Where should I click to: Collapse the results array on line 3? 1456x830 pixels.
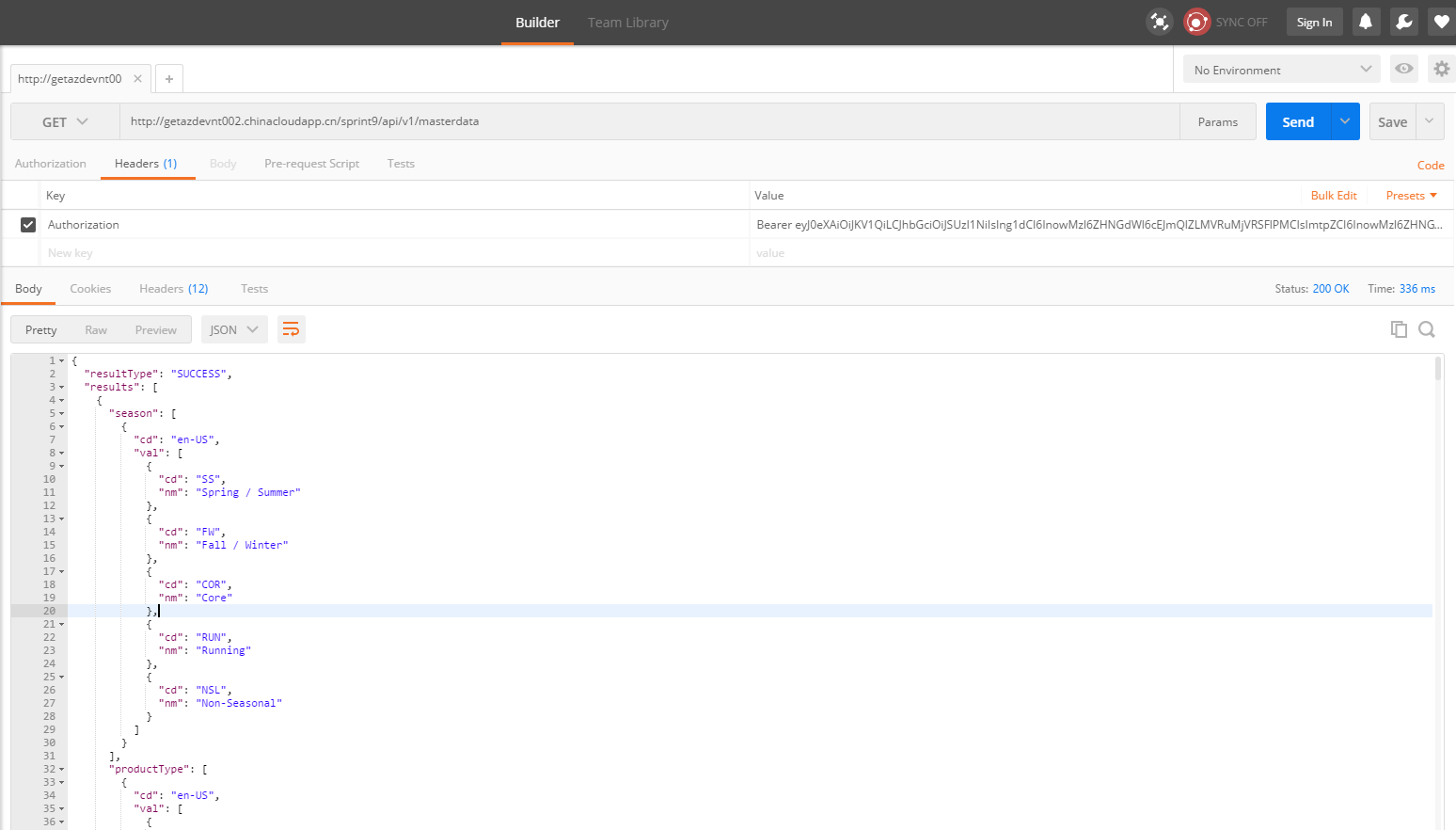(x=62, y=388)
